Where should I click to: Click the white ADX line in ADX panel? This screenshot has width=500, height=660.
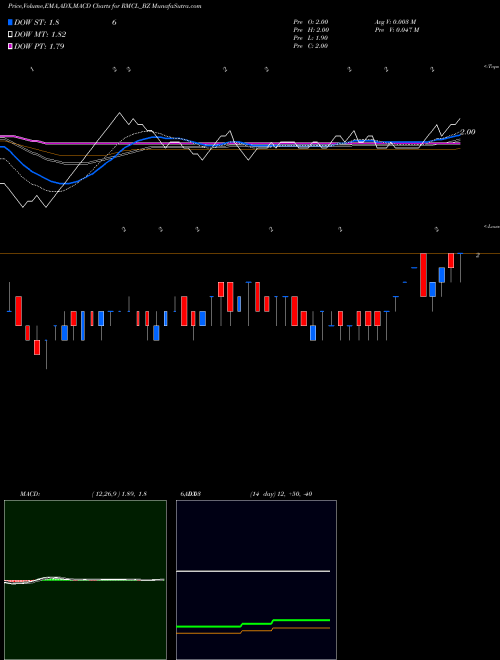click(x=253, y=571)
